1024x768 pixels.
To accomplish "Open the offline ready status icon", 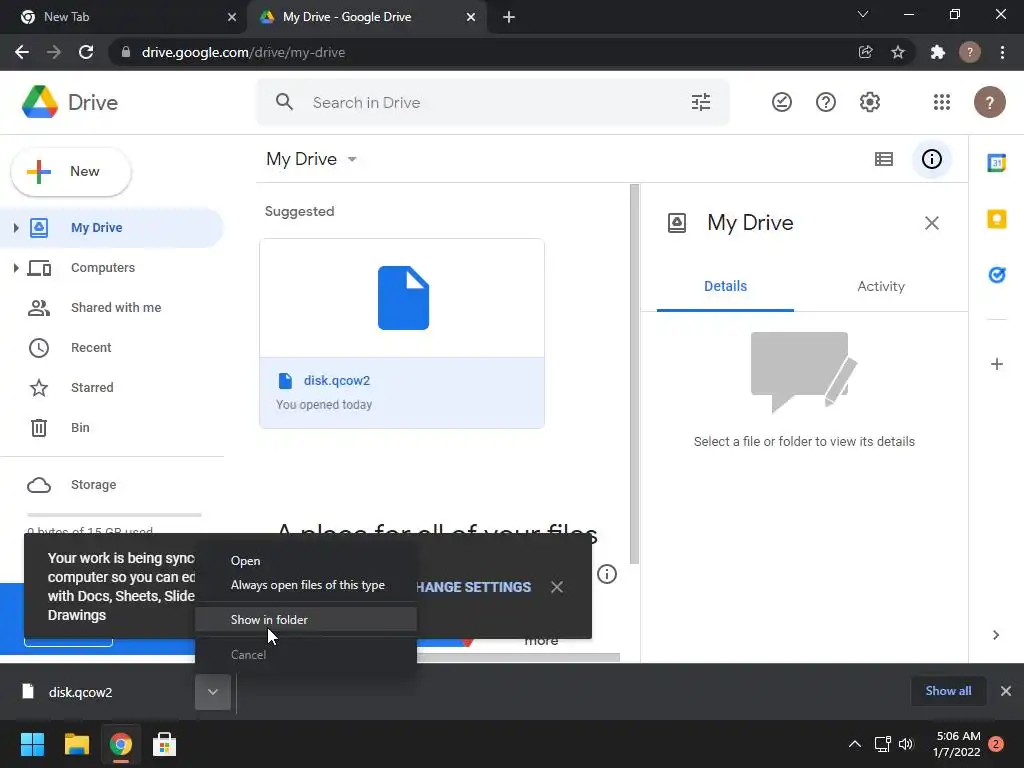I will coord(781,102).
